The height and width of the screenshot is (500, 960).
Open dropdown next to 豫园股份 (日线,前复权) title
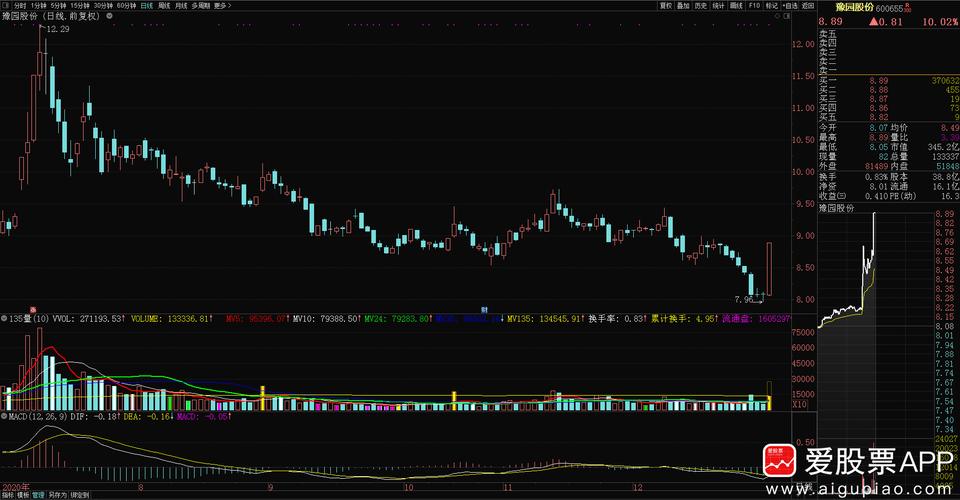(110, 16)
